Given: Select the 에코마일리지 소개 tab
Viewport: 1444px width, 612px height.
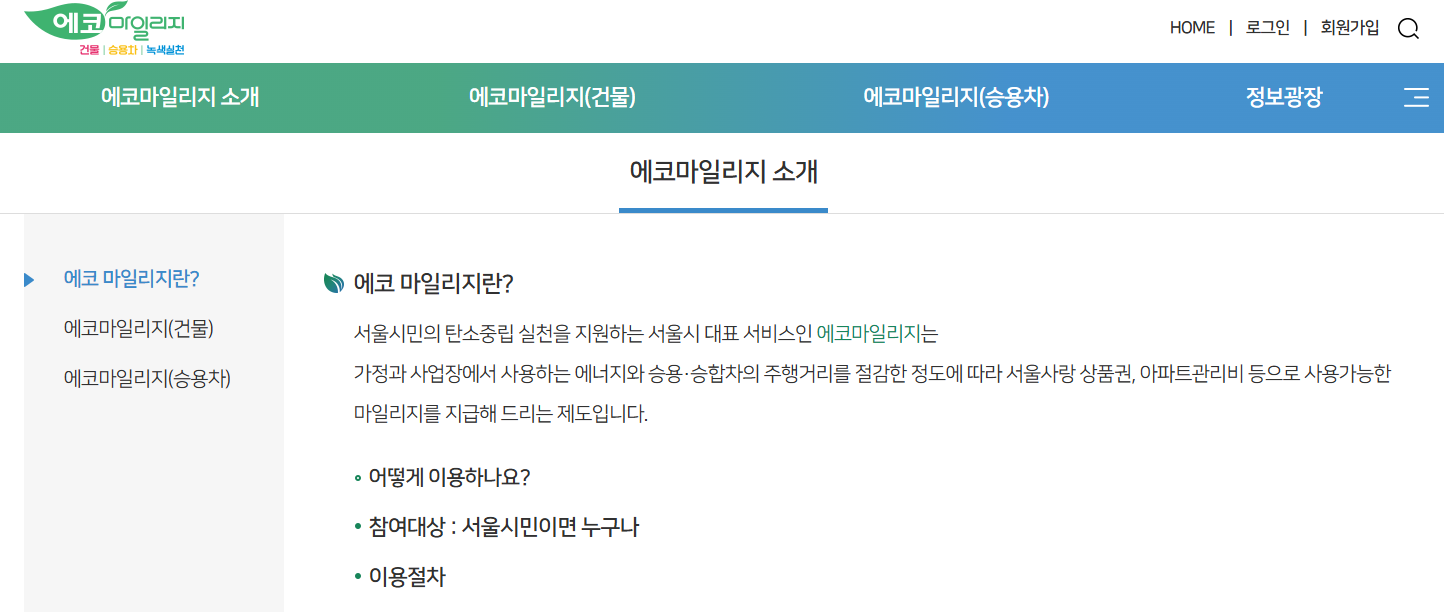Looking at the screenshot, I should [x=723, y=172].
